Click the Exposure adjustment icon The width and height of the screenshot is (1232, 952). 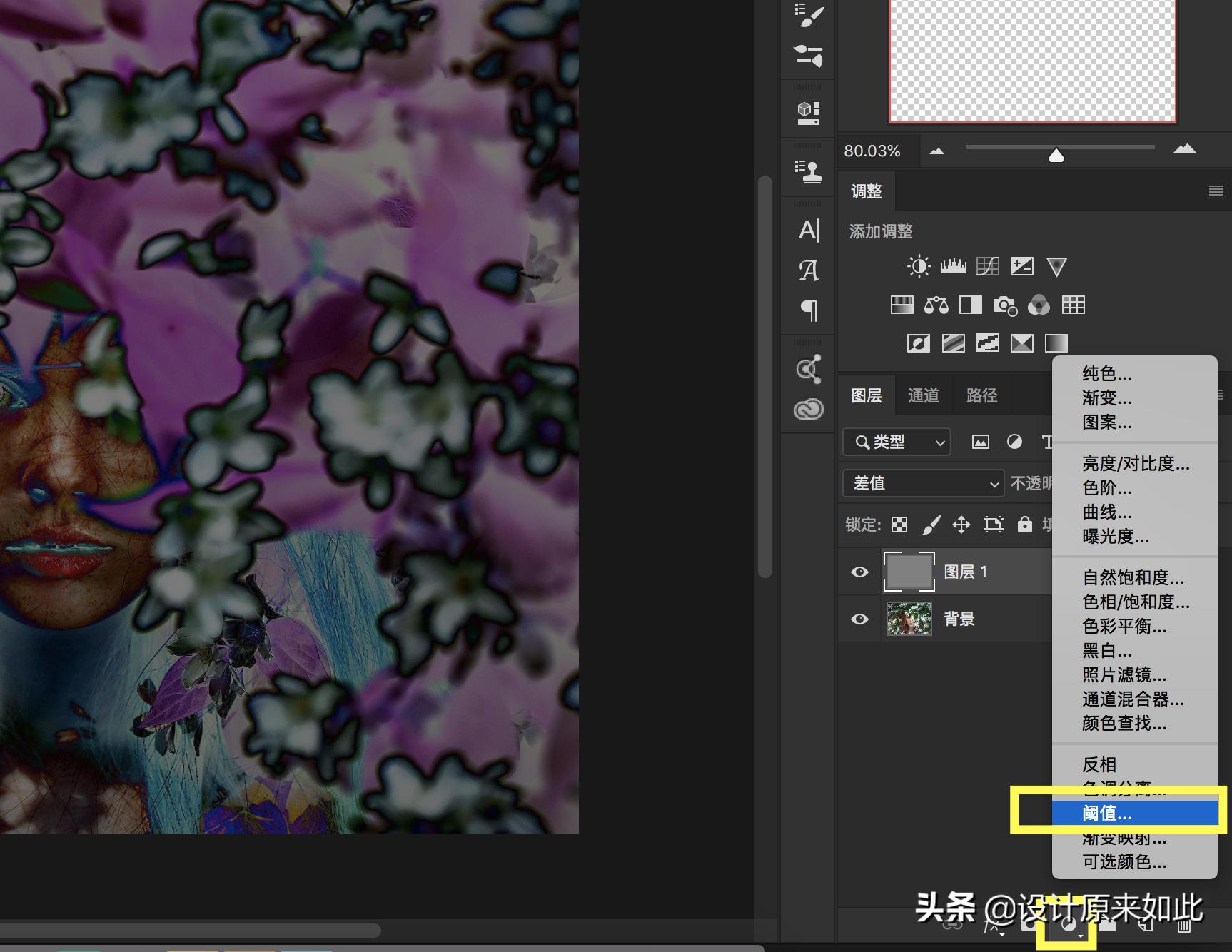1021,267
